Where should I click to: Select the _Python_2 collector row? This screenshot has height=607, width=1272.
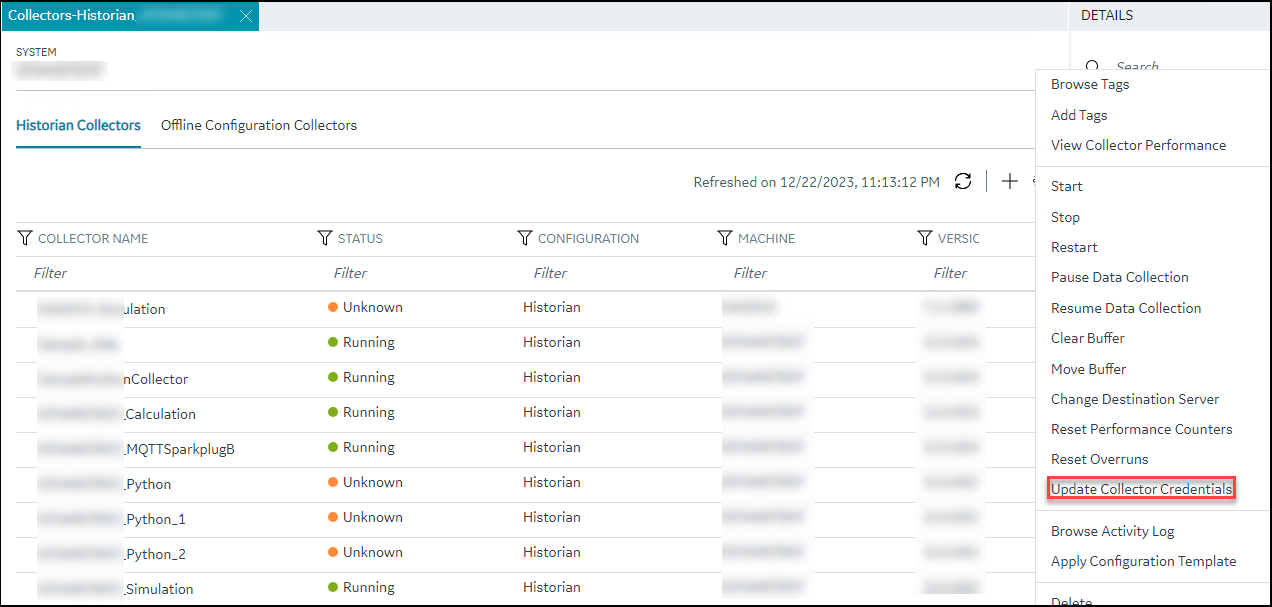point(525,553)
